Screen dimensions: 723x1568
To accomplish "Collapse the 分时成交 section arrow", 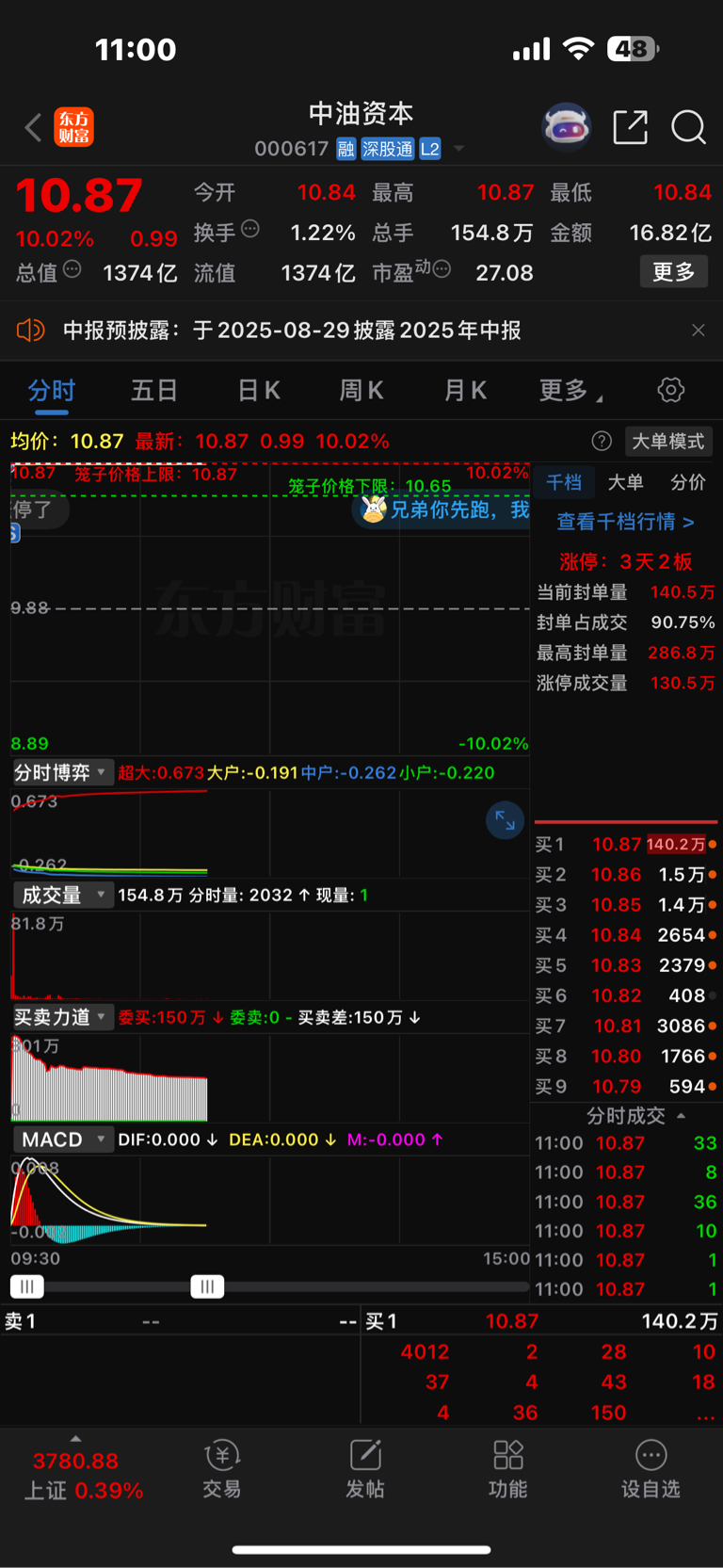I will click(x=681, y=1116).
